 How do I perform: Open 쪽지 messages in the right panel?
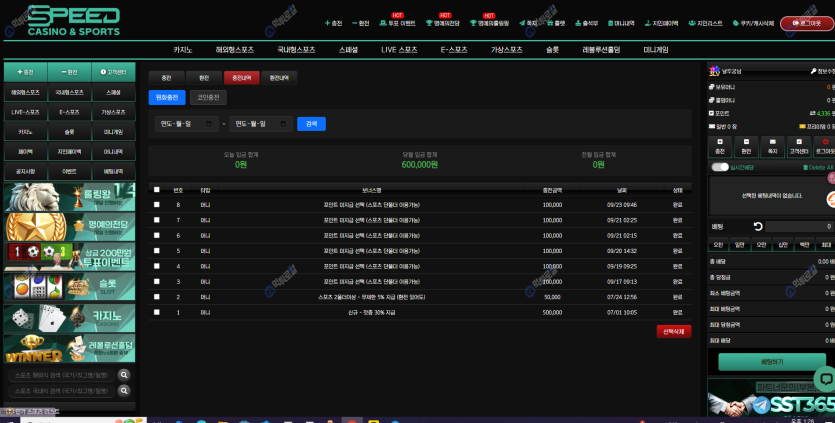[x=772, y=147]
